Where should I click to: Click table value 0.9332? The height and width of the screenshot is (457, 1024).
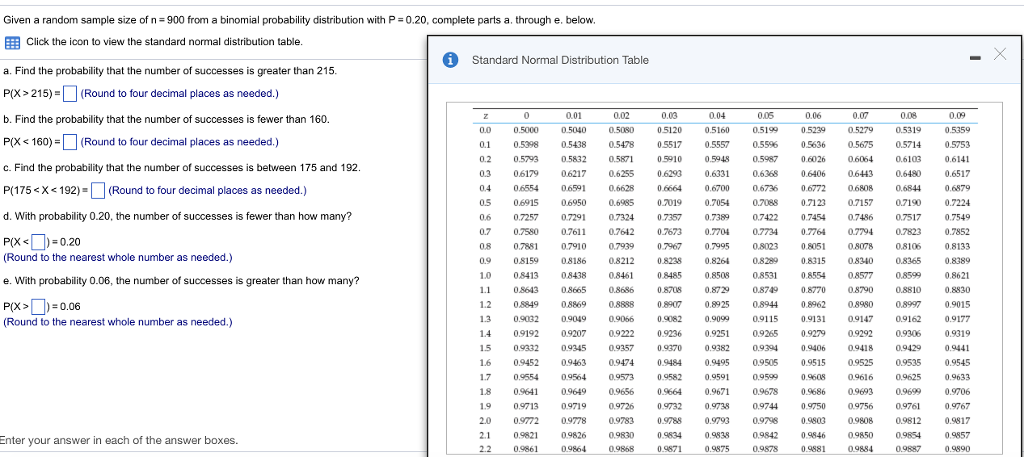525,348
